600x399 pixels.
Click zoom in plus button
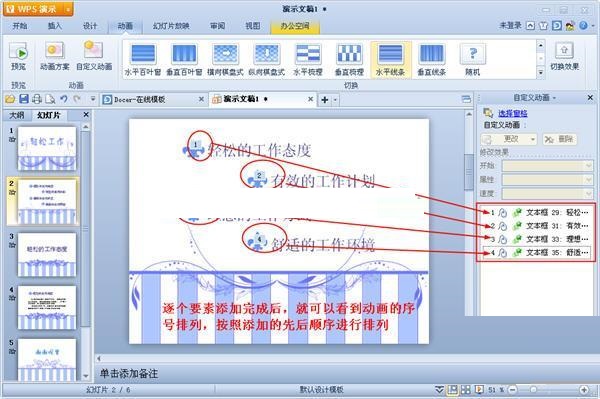(x=584, y=390)
